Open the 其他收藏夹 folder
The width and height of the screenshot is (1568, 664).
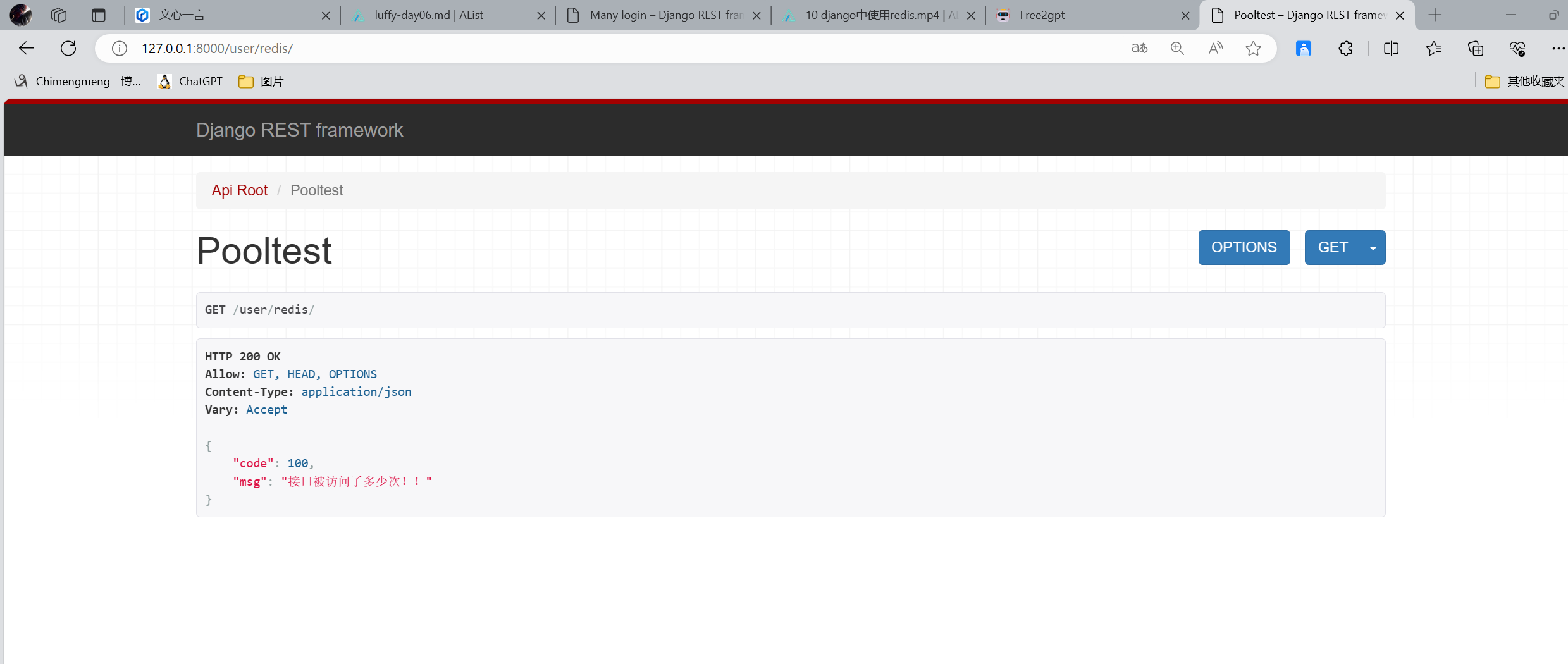pos(1524,81)
